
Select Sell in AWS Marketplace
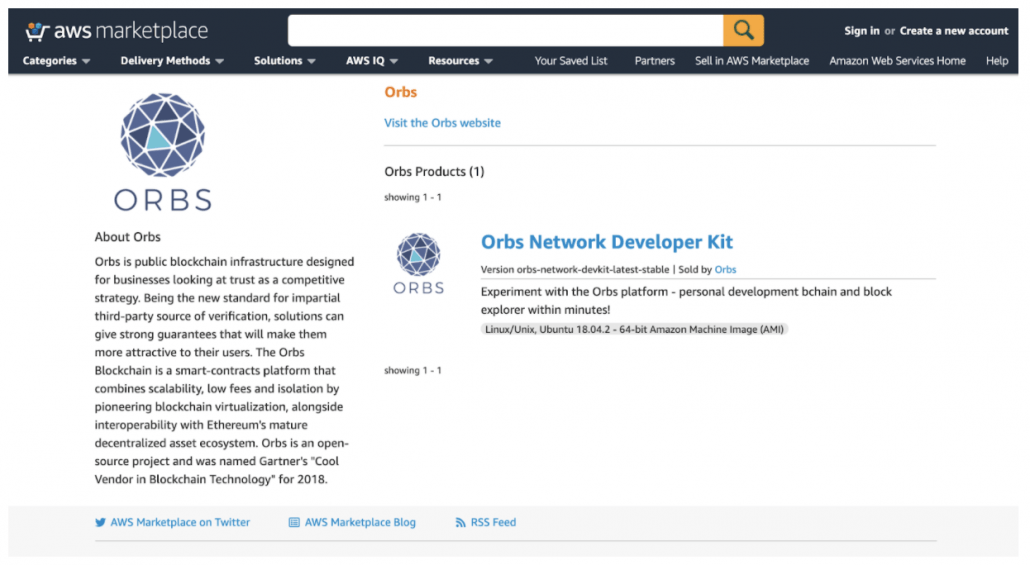pyautogui.click(x=752, y=60)
